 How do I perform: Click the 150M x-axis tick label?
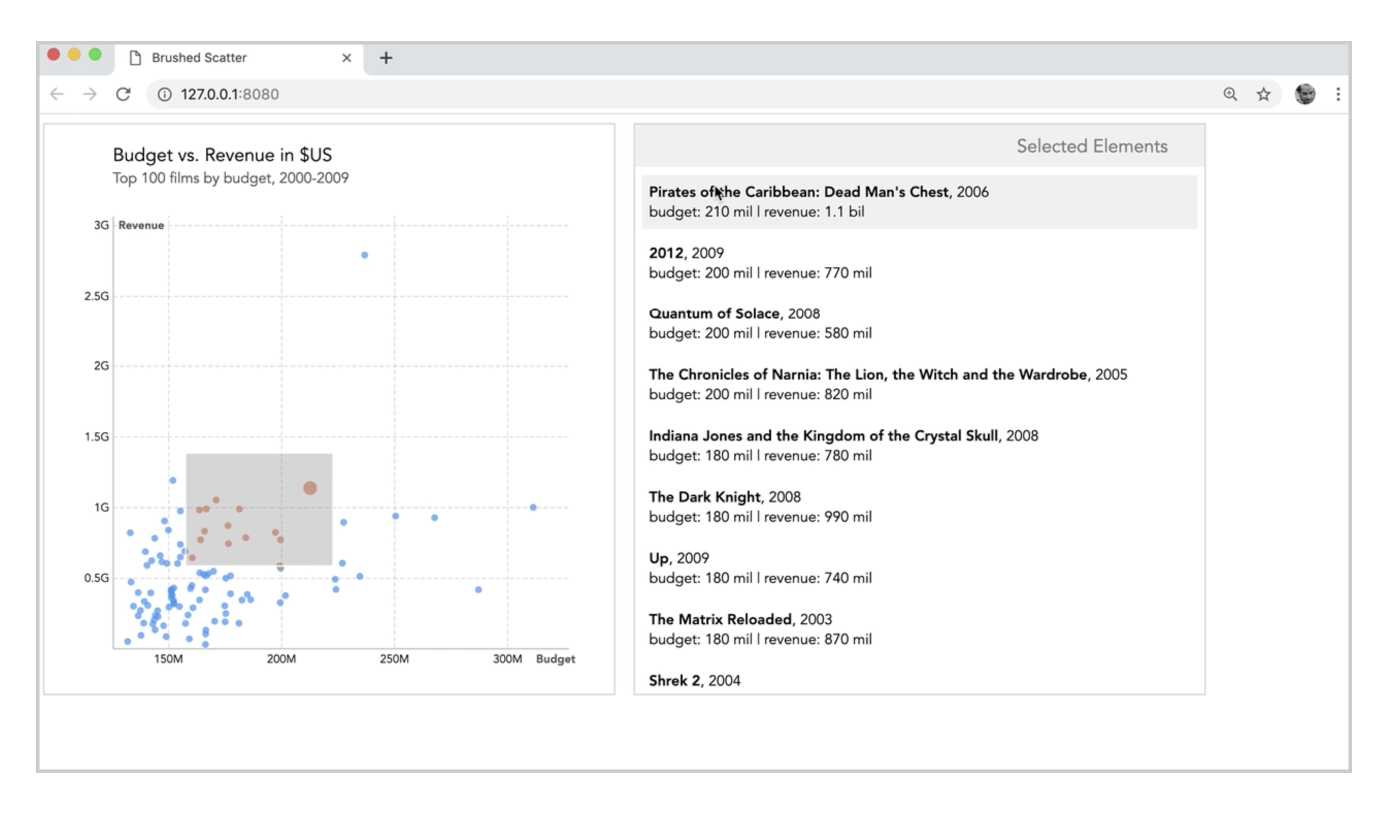pyautogui.click(x=168, y=660)
